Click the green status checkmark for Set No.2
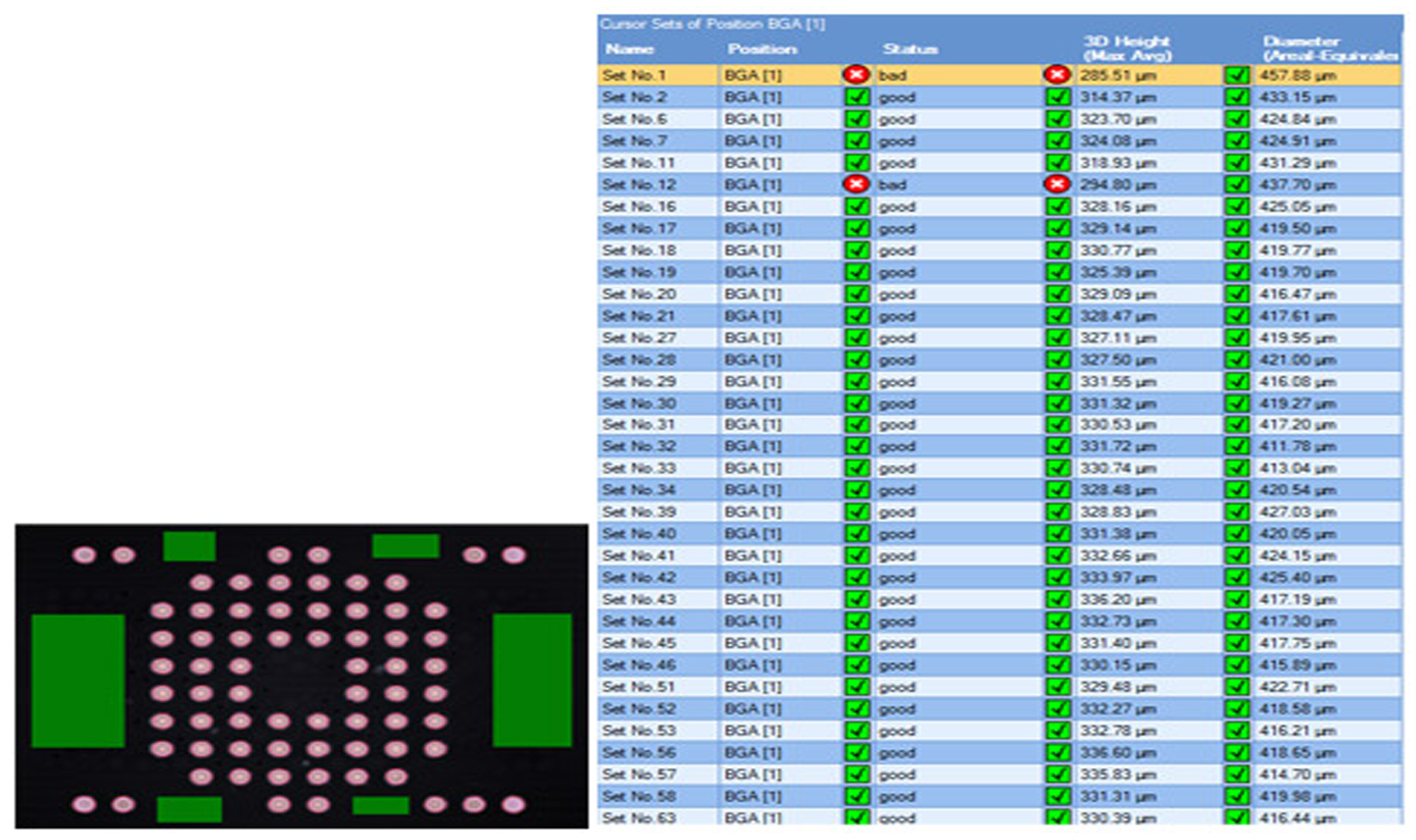 click(856, 97)
